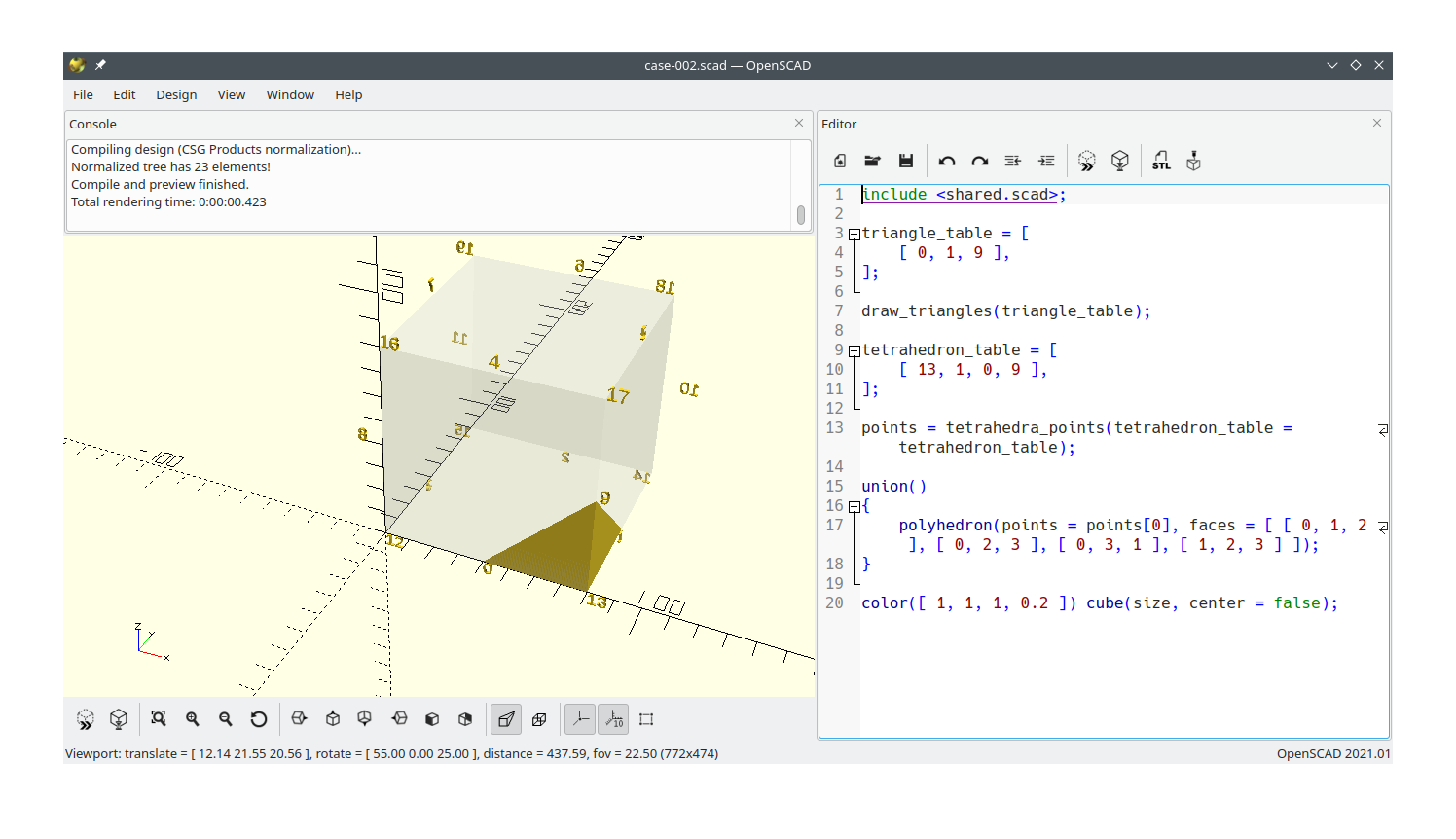Open a file with the folder icon
Viewport: 1456px width, 839px height.
coord(872,160)
